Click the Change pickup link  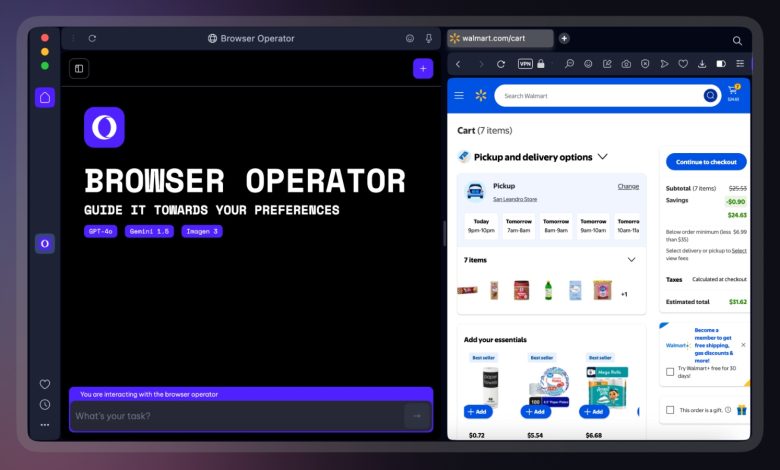tap(628, 187)
